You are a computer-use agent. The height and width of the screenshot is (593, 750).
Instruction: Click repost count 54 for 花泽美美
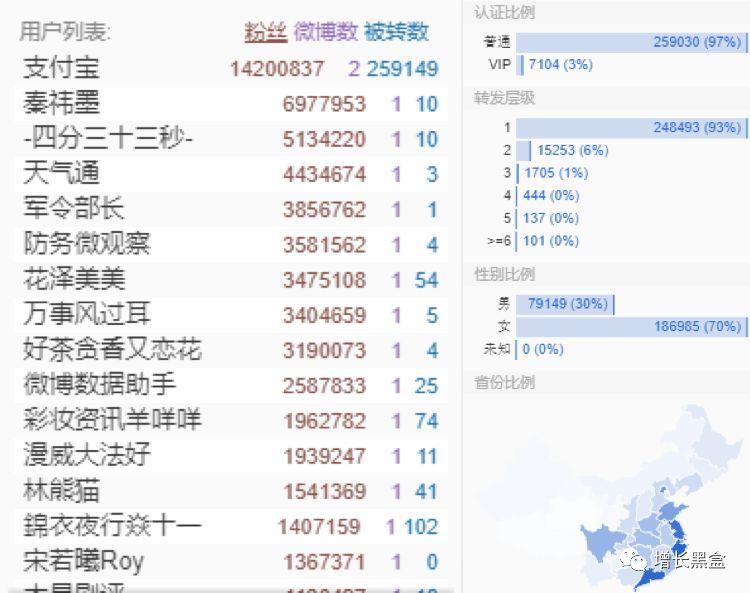click(426, 280)
